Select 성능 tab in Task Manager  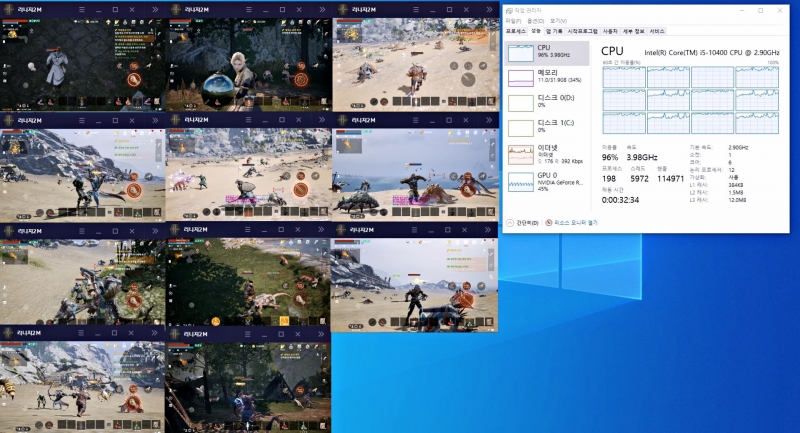[536, 31]
